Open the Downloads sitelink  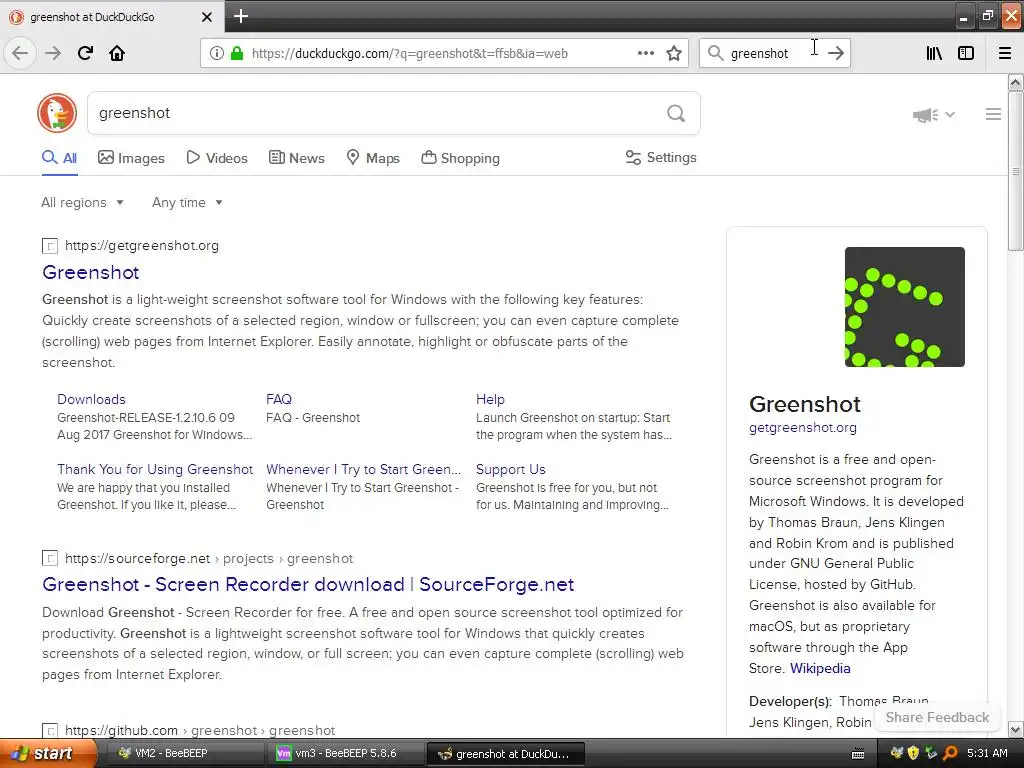(91, 399)
